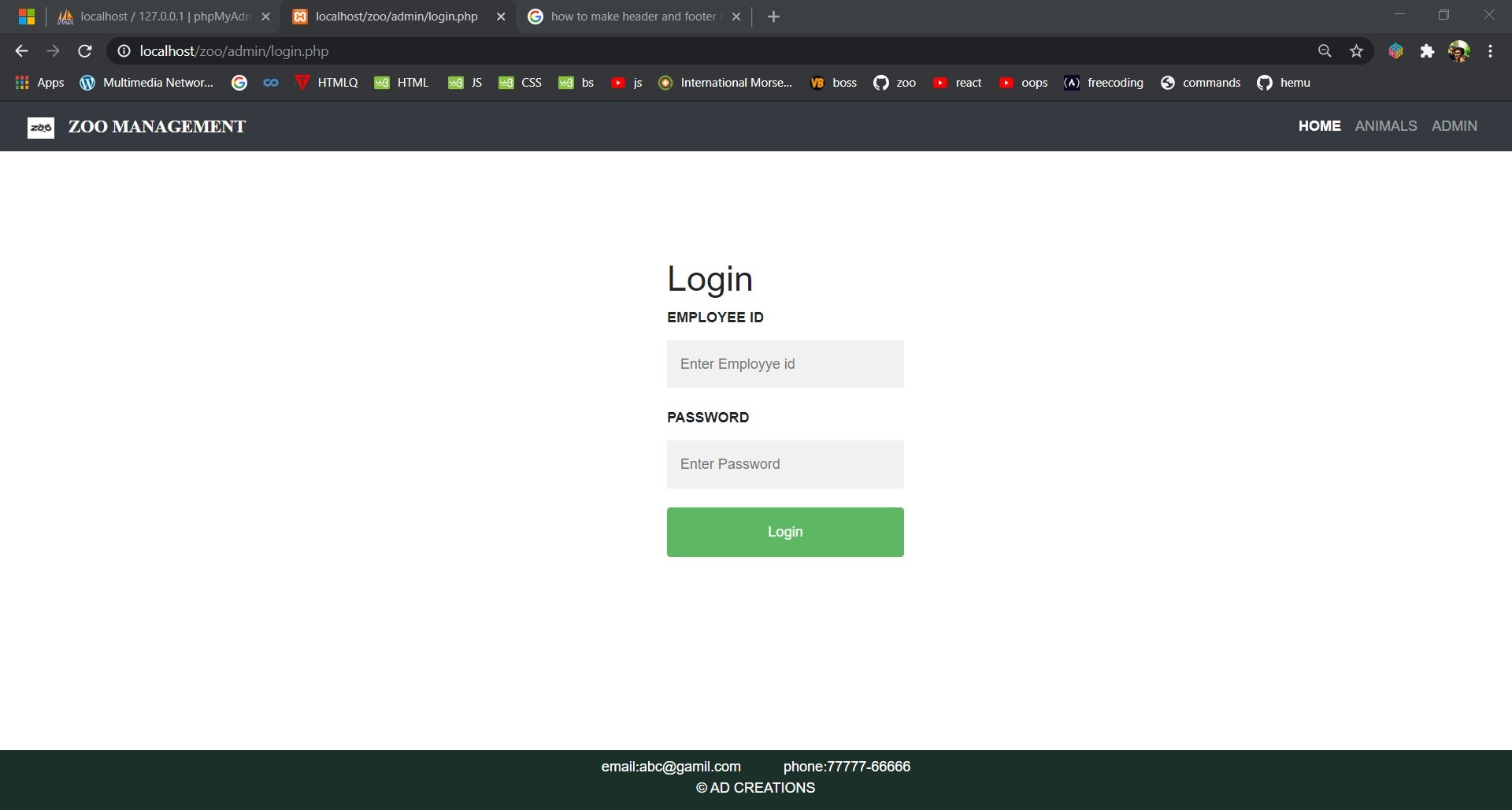
Task: Open the zoo GitHub bookmark
Action: coord(905,82)
